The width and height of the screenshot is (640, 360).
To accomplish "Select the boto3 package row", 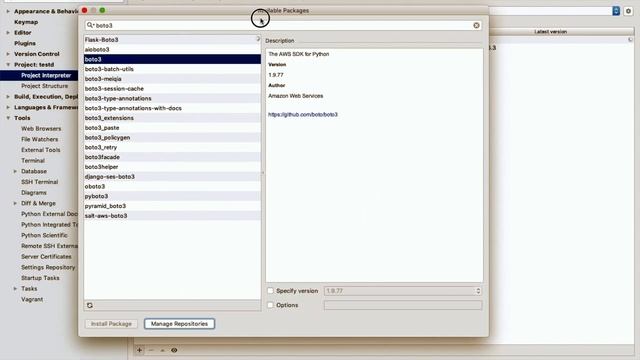I will click(172, 59).
